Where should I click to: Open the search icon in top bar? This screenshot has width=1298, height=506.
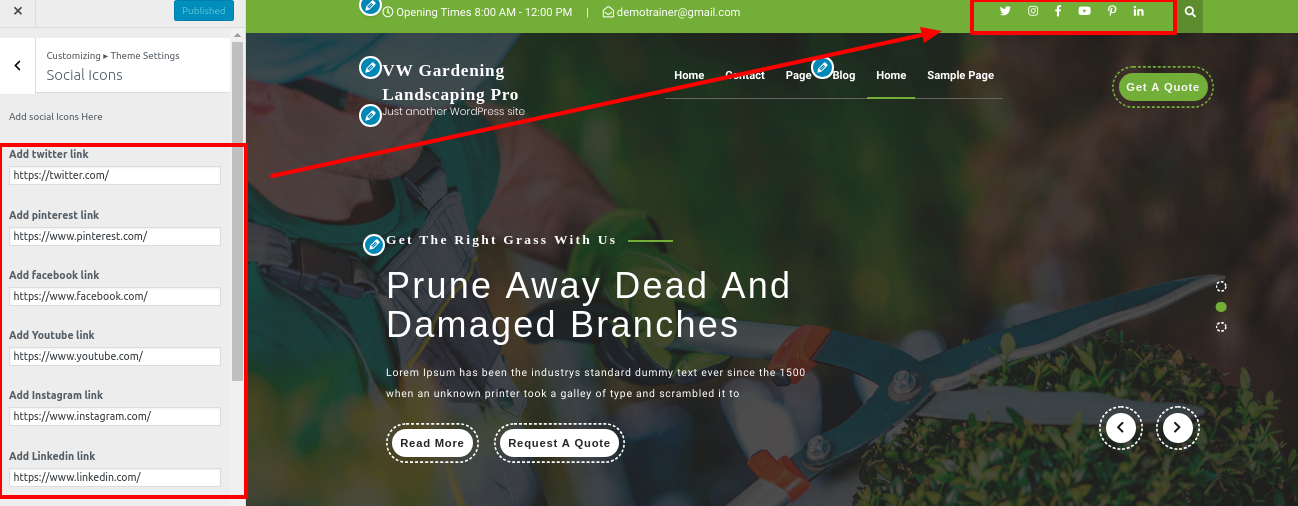[1190, 13]
